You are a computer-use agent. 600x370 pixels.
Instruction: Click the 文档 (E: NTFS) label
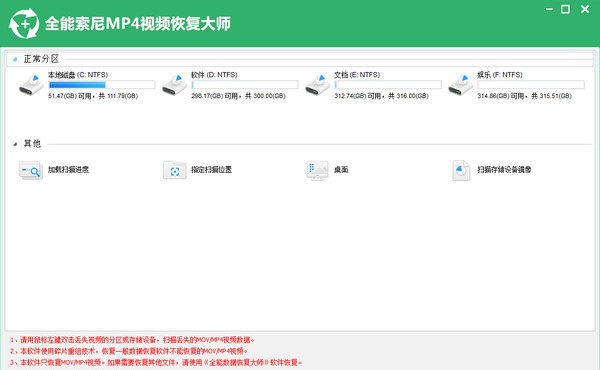coord(357,75)
